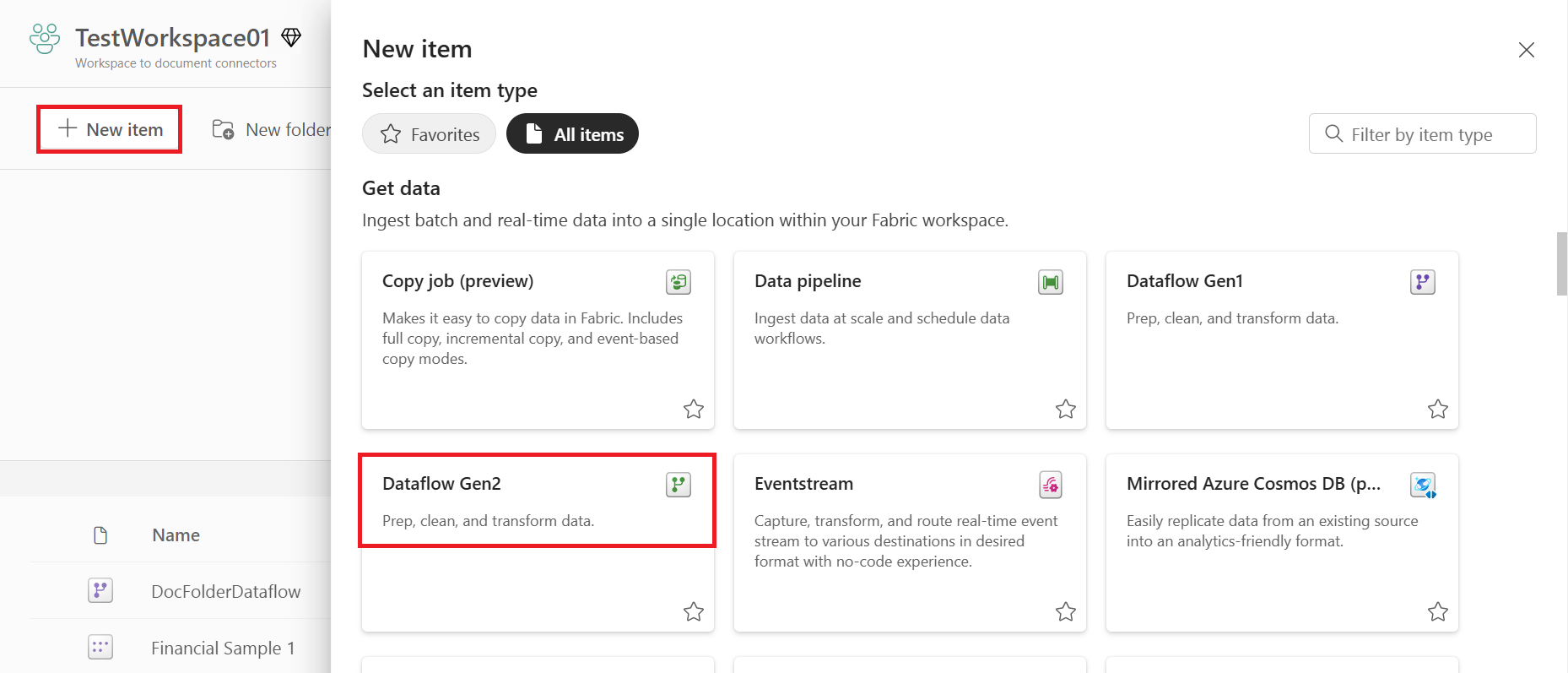Click the New item panel scrollbar thumb
This screenshot has width=1568, height=673.
point(1562,263)
